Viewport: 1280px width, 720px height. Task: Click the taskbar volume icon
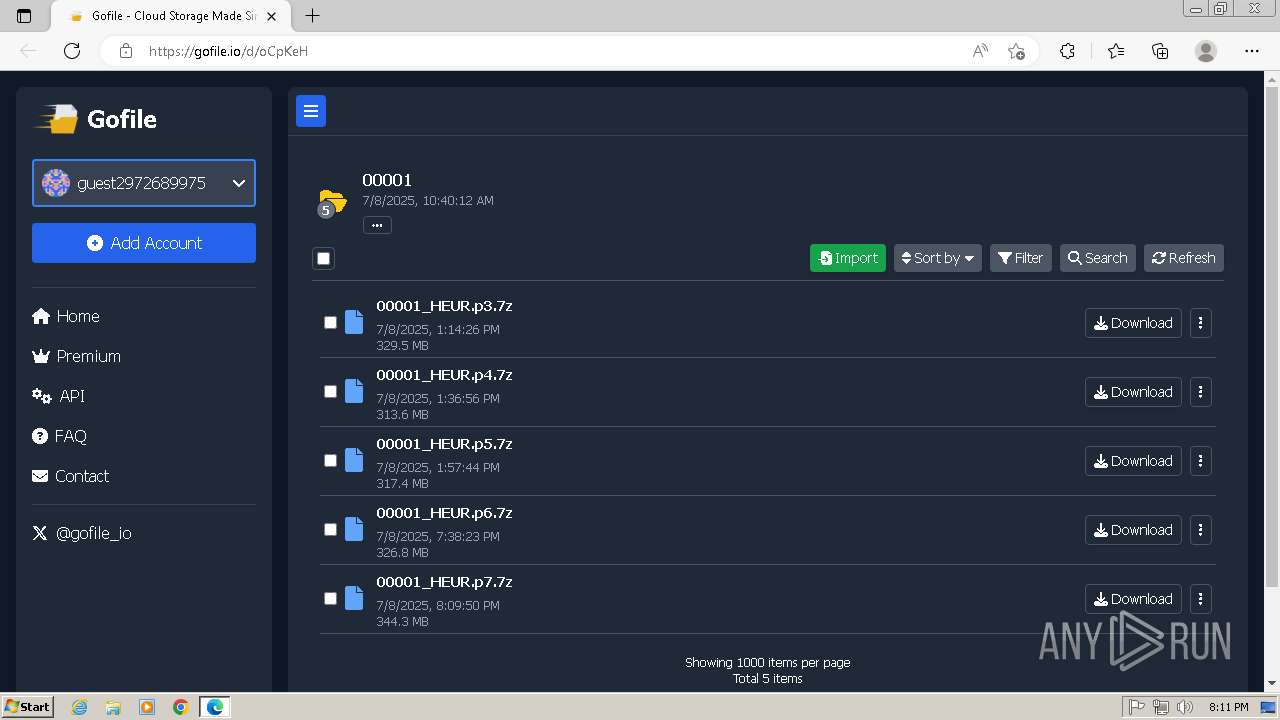(x=1185, y=707)
